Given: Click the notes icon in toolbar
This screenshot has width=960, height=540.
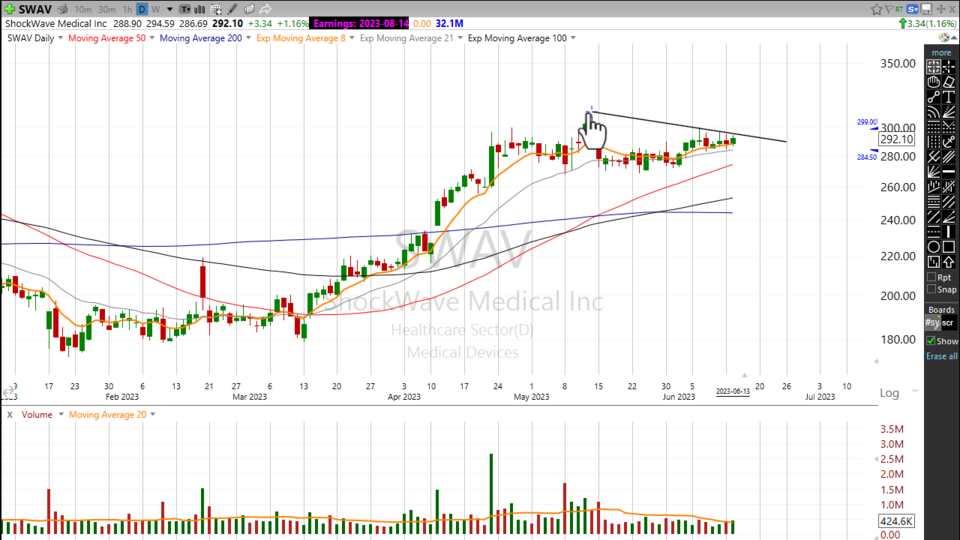Looking at the screenshot, I should pyautogui.click(x=249, y=9).
